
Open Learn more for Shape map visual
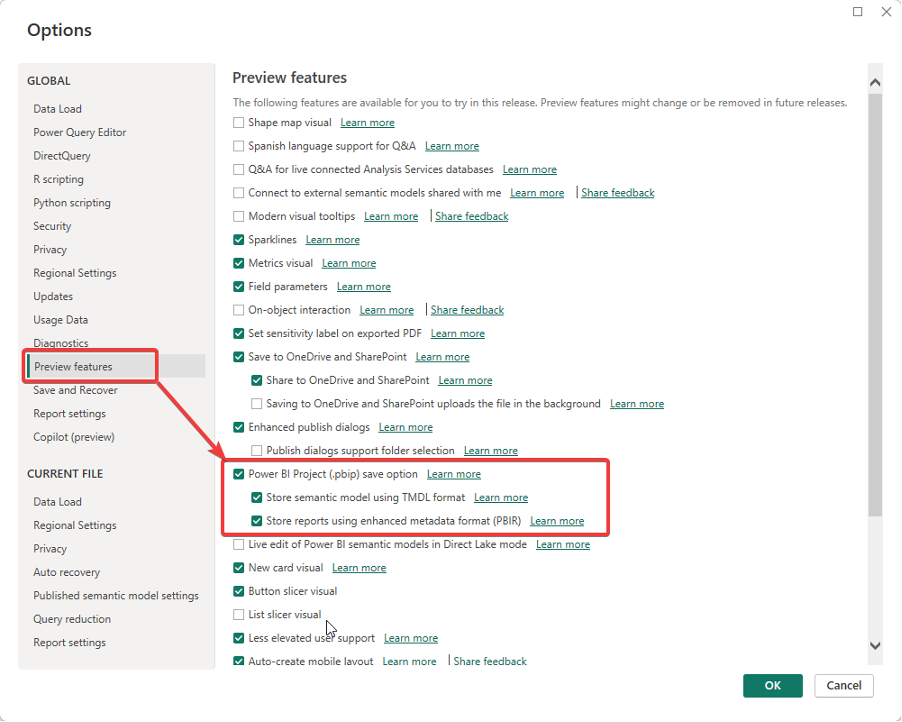point(368,123)
